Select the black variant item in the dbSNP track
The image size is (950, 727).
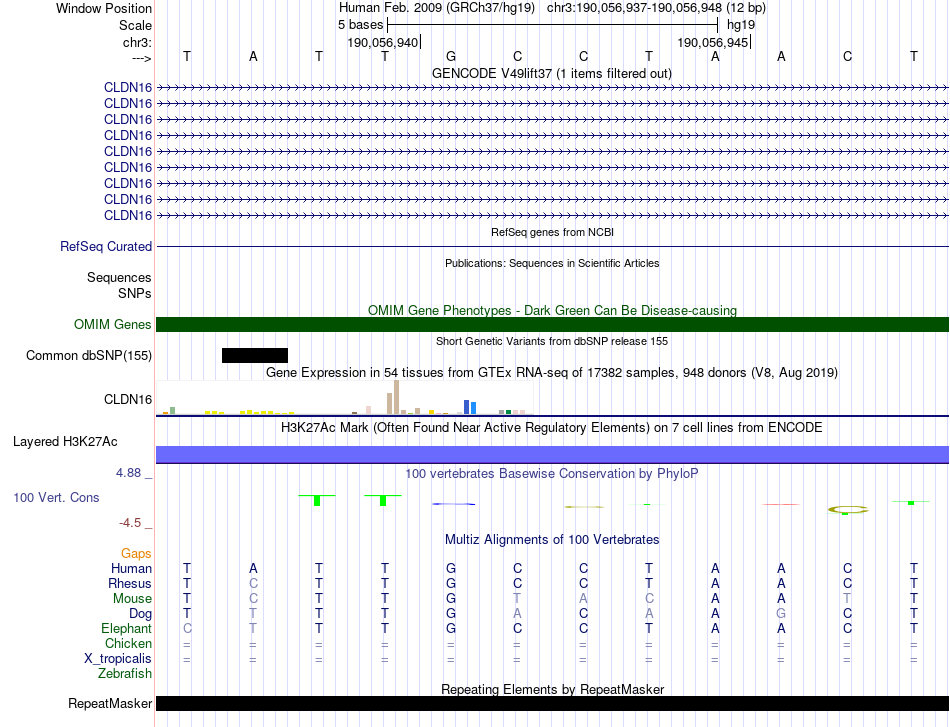[255, 356]
